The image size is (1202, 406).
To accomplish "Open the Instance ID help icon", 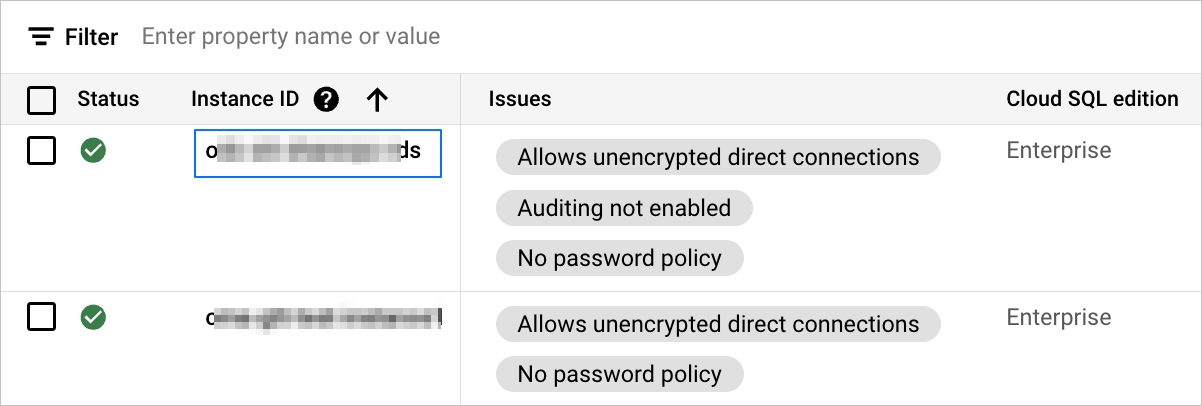I will pos(326,99).
